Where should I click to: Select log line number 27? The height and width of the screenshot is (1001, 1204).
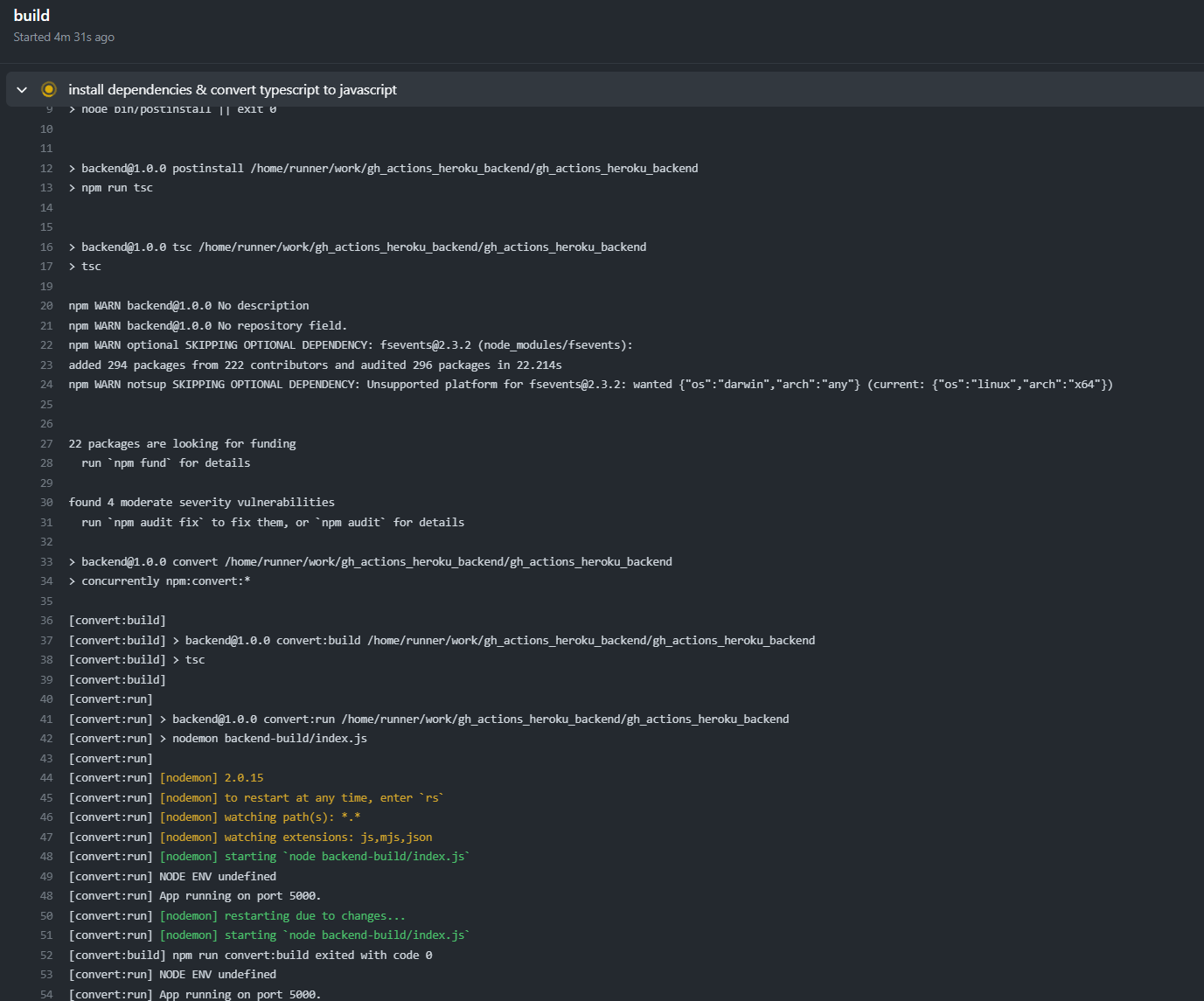click(x=46, y=443)
